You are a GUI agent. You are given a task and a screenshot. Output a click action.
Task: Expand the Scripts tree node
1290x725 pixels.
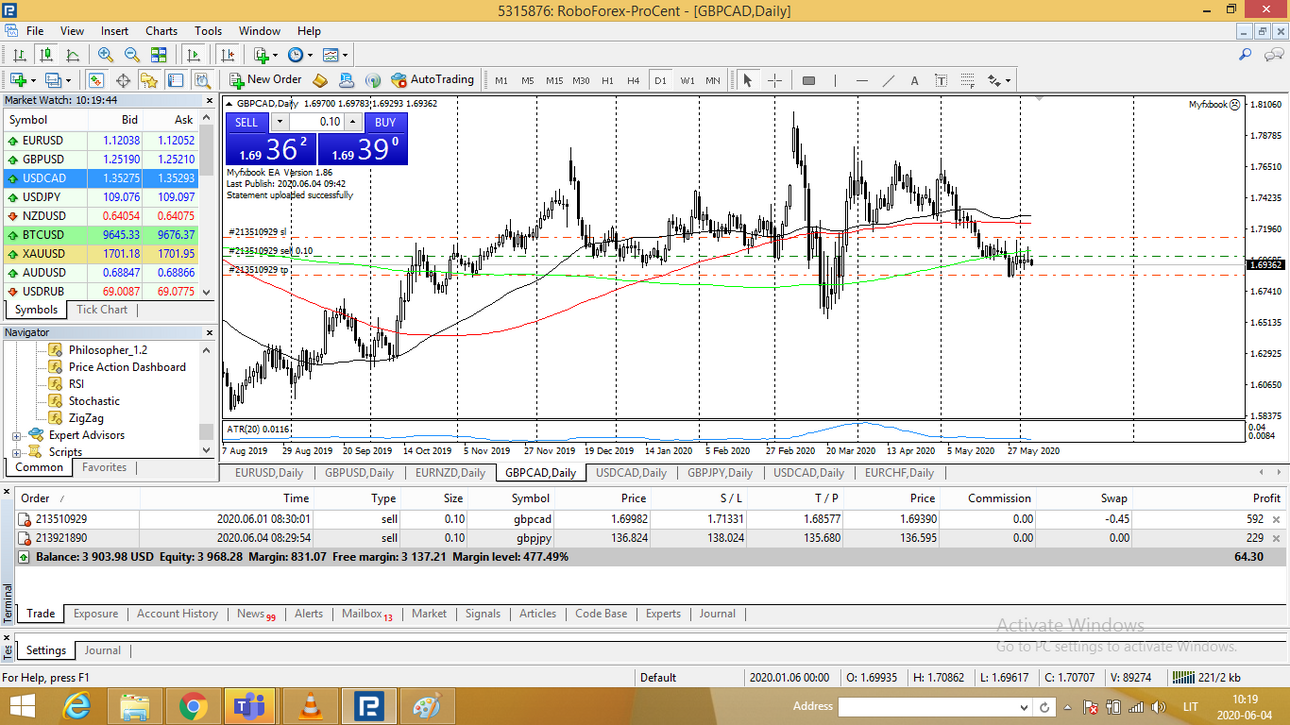pyautogui.click(x=17, y=453)
